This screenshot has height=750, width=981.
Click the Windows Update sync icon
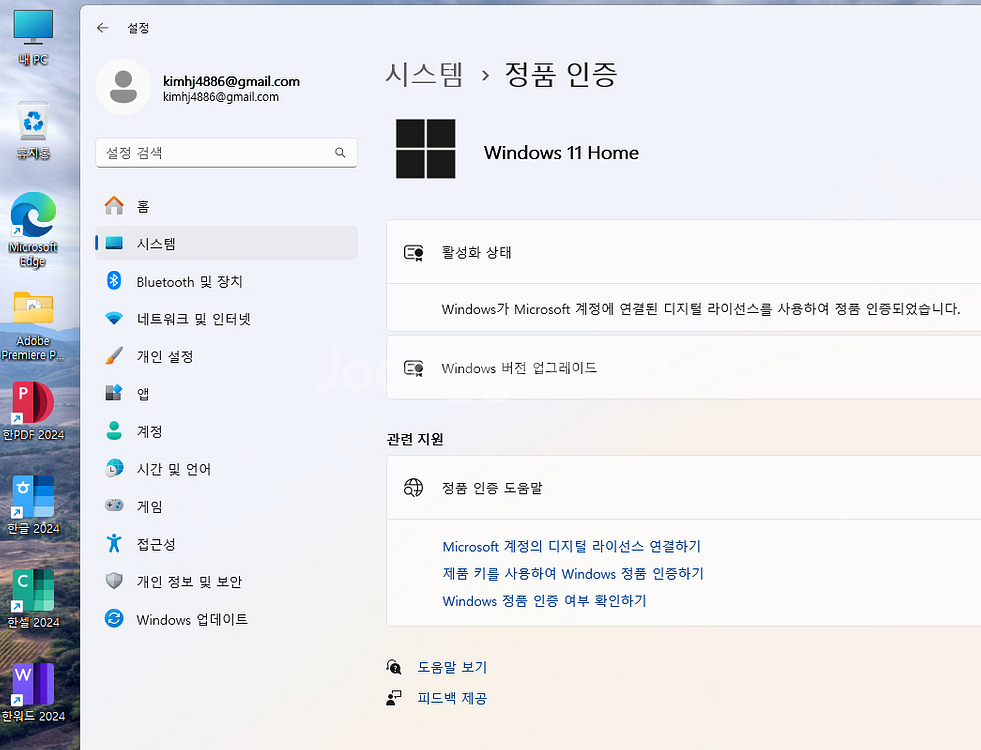pos(114,619)
